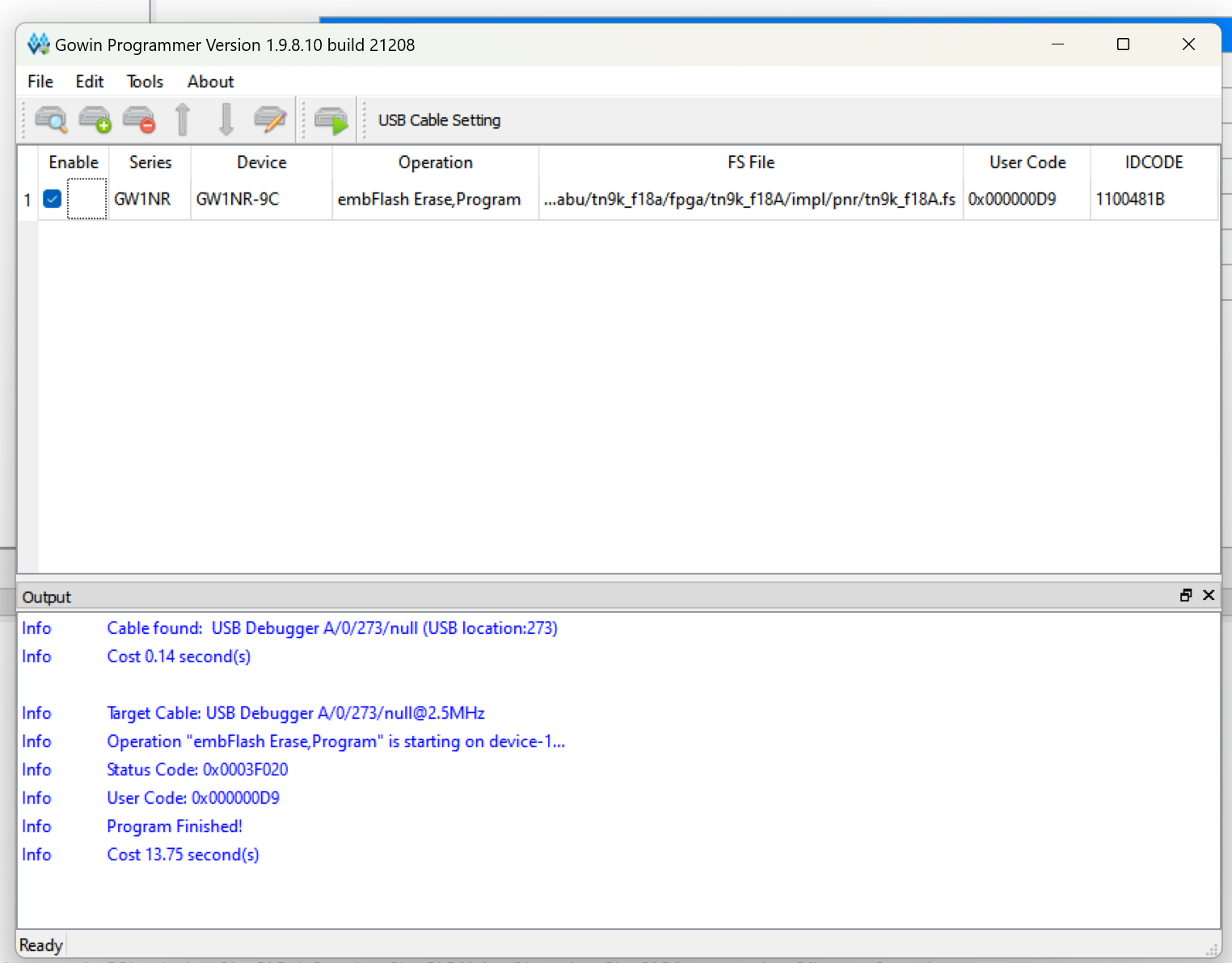1232x963 pixels.
Task: Click the Move Up arrow icon
Action: coord(183,120)
